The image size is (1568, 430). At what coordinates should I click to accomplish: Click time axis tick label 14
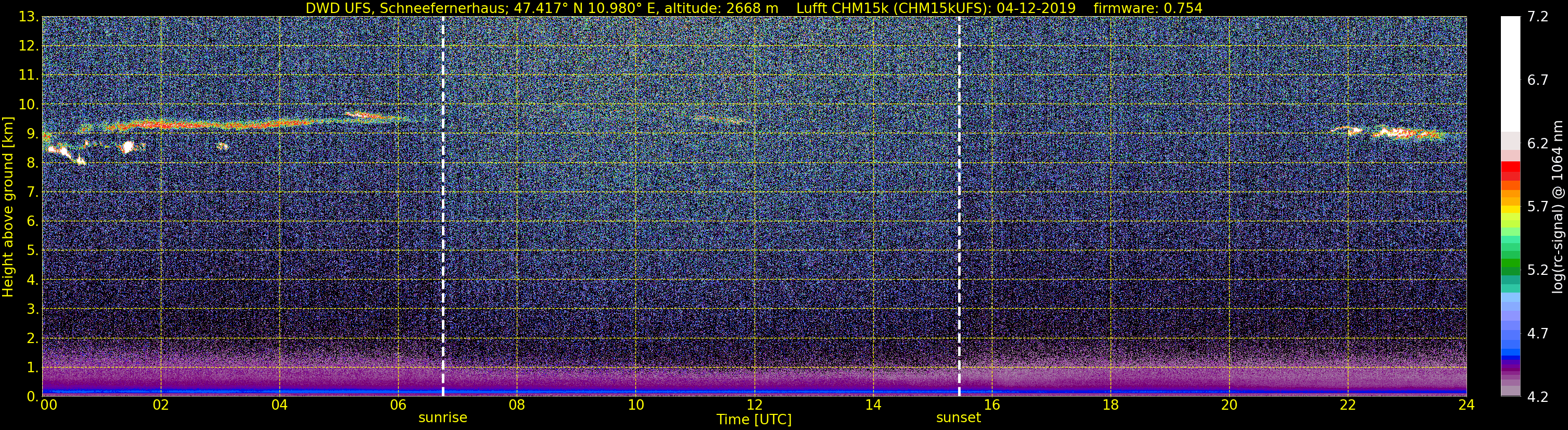point(873,406)
